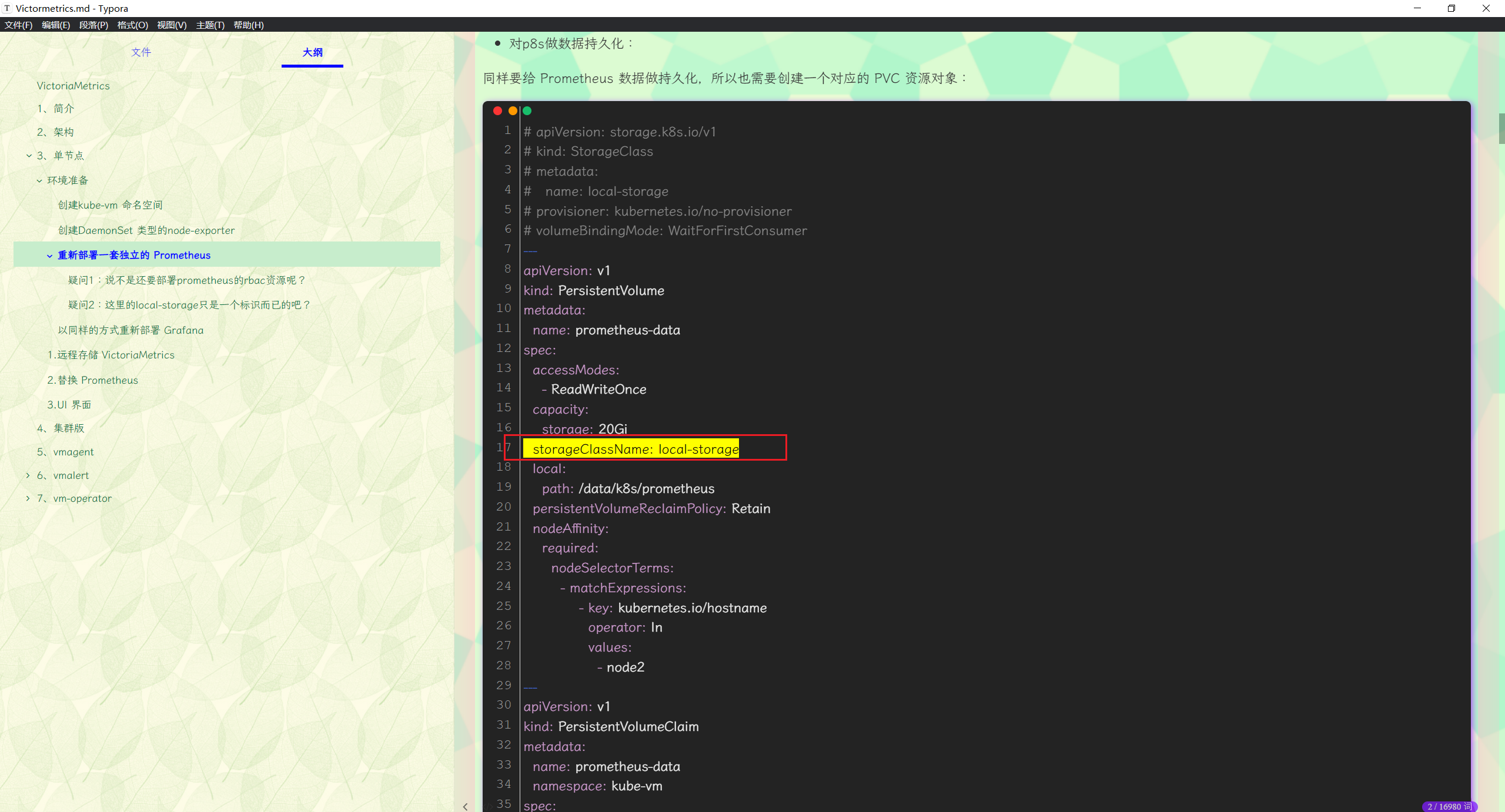
Task: Jump to 以同样的方式重新部署 Grafana heading
Action: click(131, 330)
